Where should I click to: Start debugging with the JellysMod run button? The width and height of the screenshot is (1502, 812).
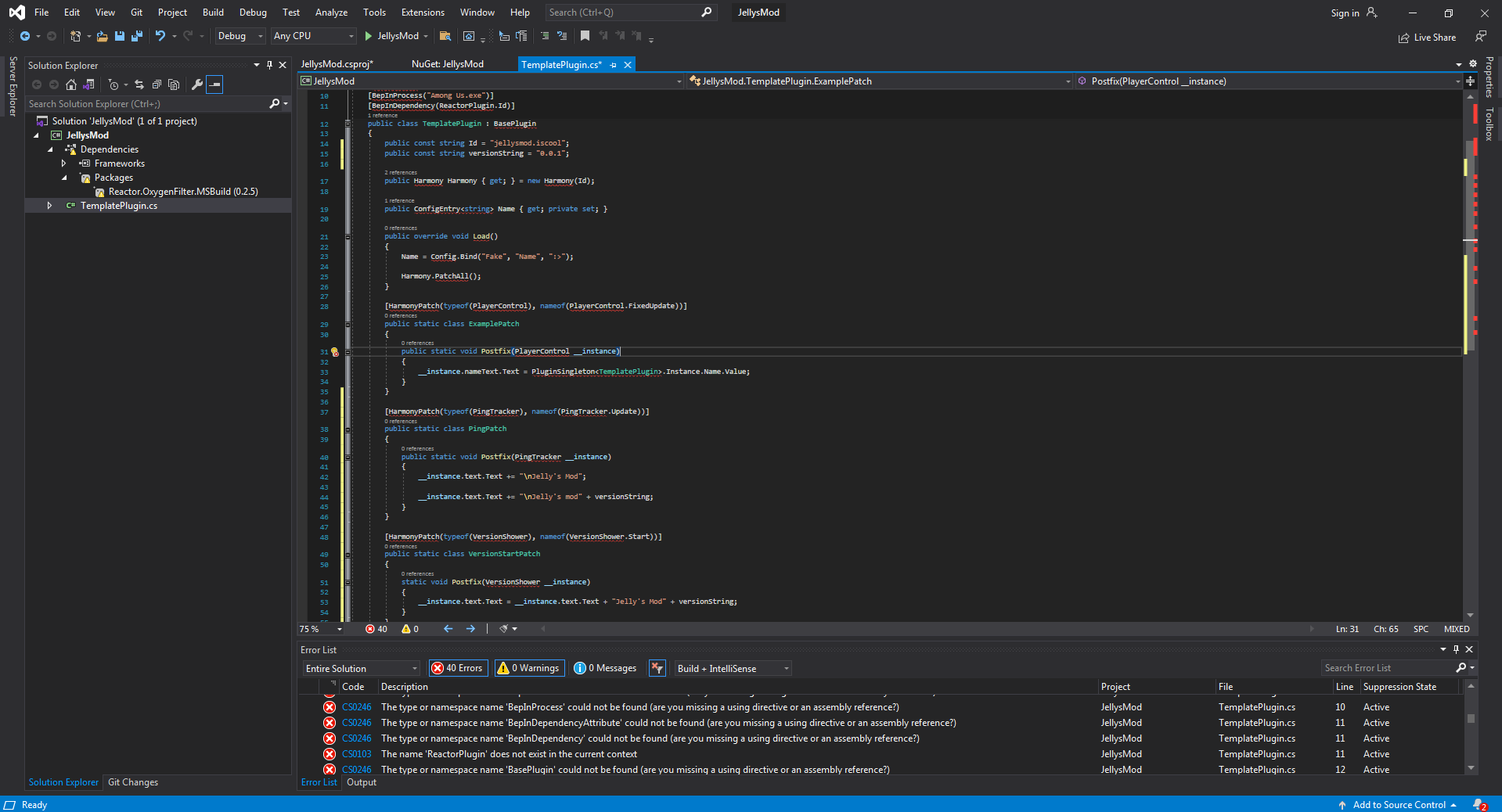pos(391,36)
